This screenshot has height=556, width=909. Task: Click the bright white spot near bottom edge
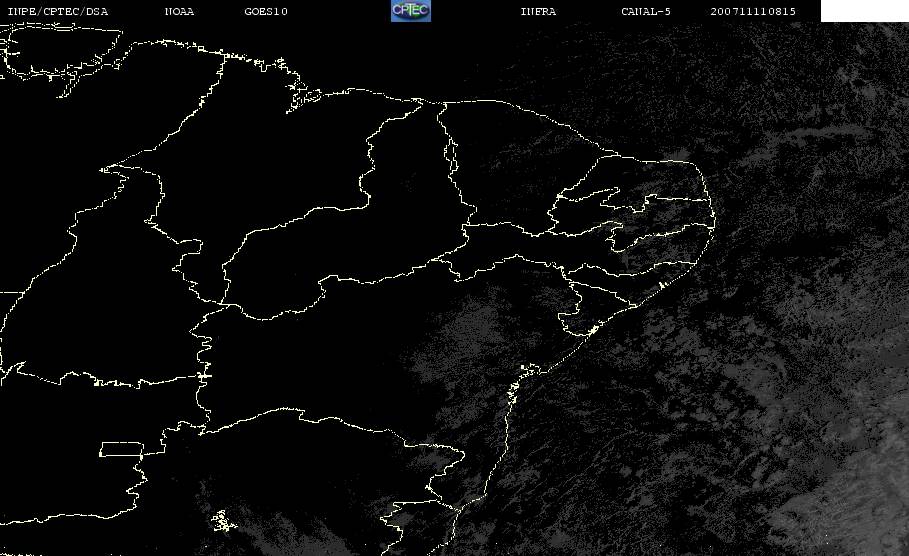(218, 519)
